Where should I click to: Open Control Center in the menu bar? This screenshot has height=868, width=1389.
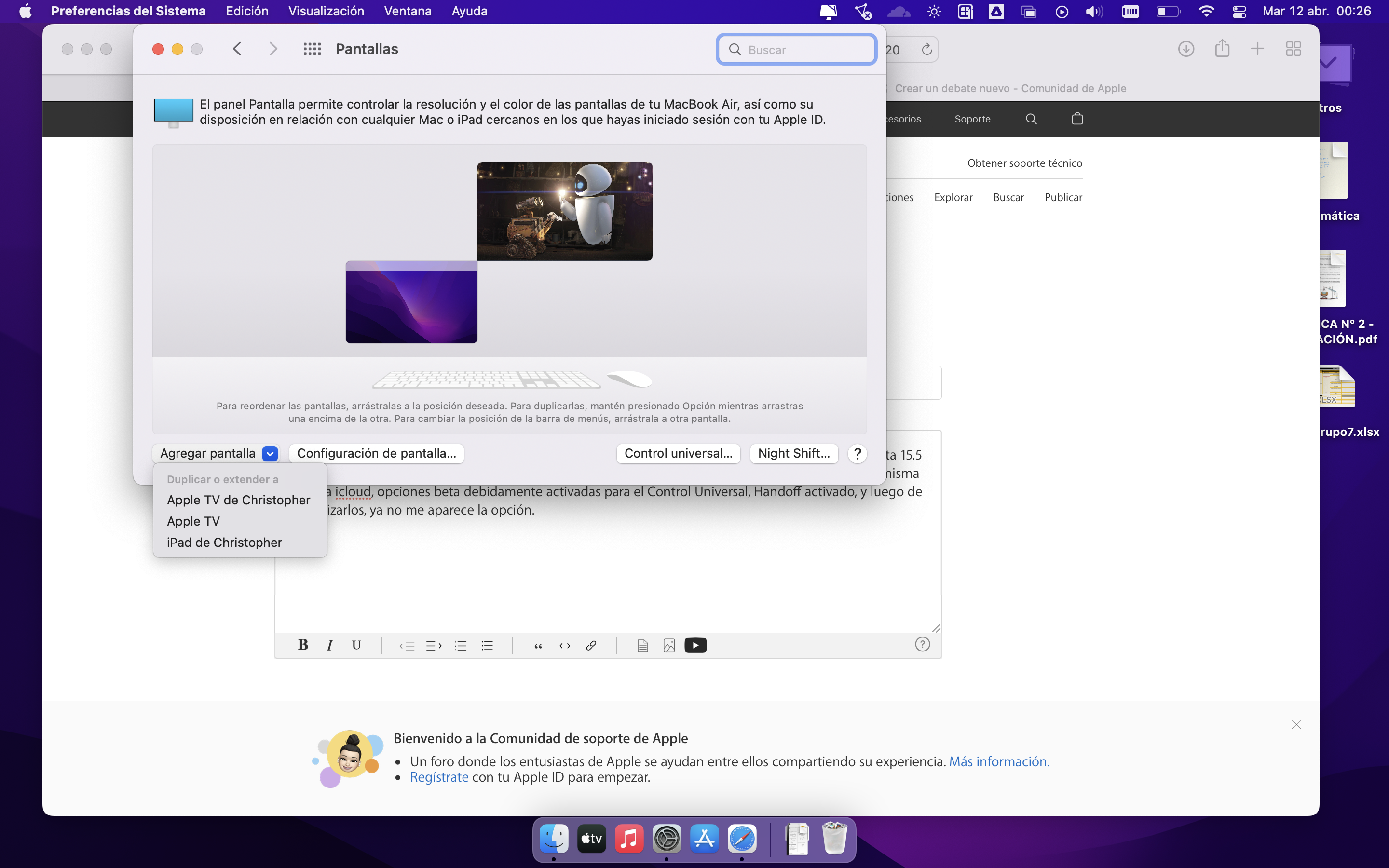click(x=1239, y=12)
